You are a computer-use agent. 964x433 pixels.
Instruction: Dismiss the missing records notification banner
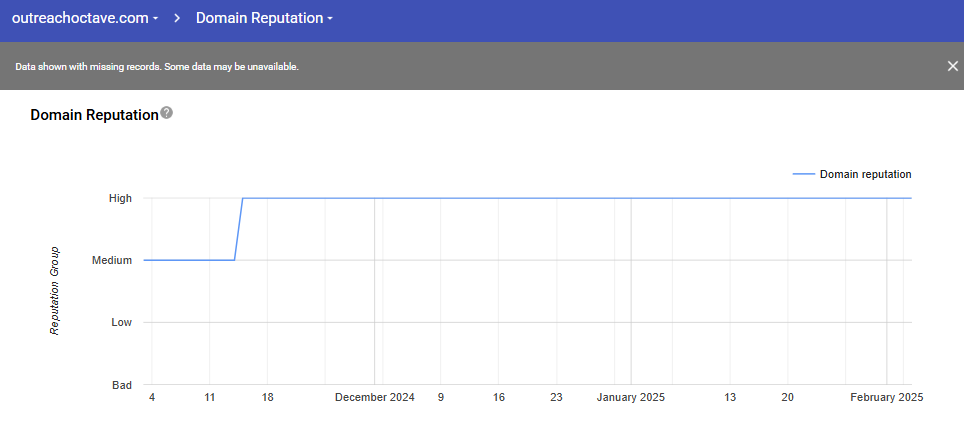tap(952, 66)
